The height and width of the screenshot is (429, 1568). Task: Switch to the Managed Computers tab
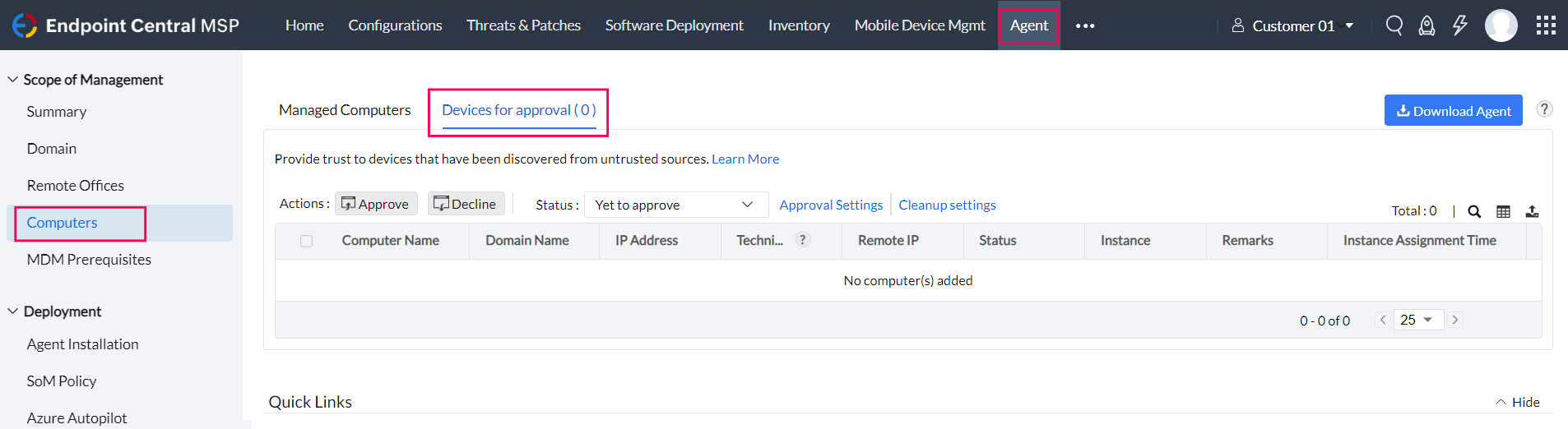[345, 110]
